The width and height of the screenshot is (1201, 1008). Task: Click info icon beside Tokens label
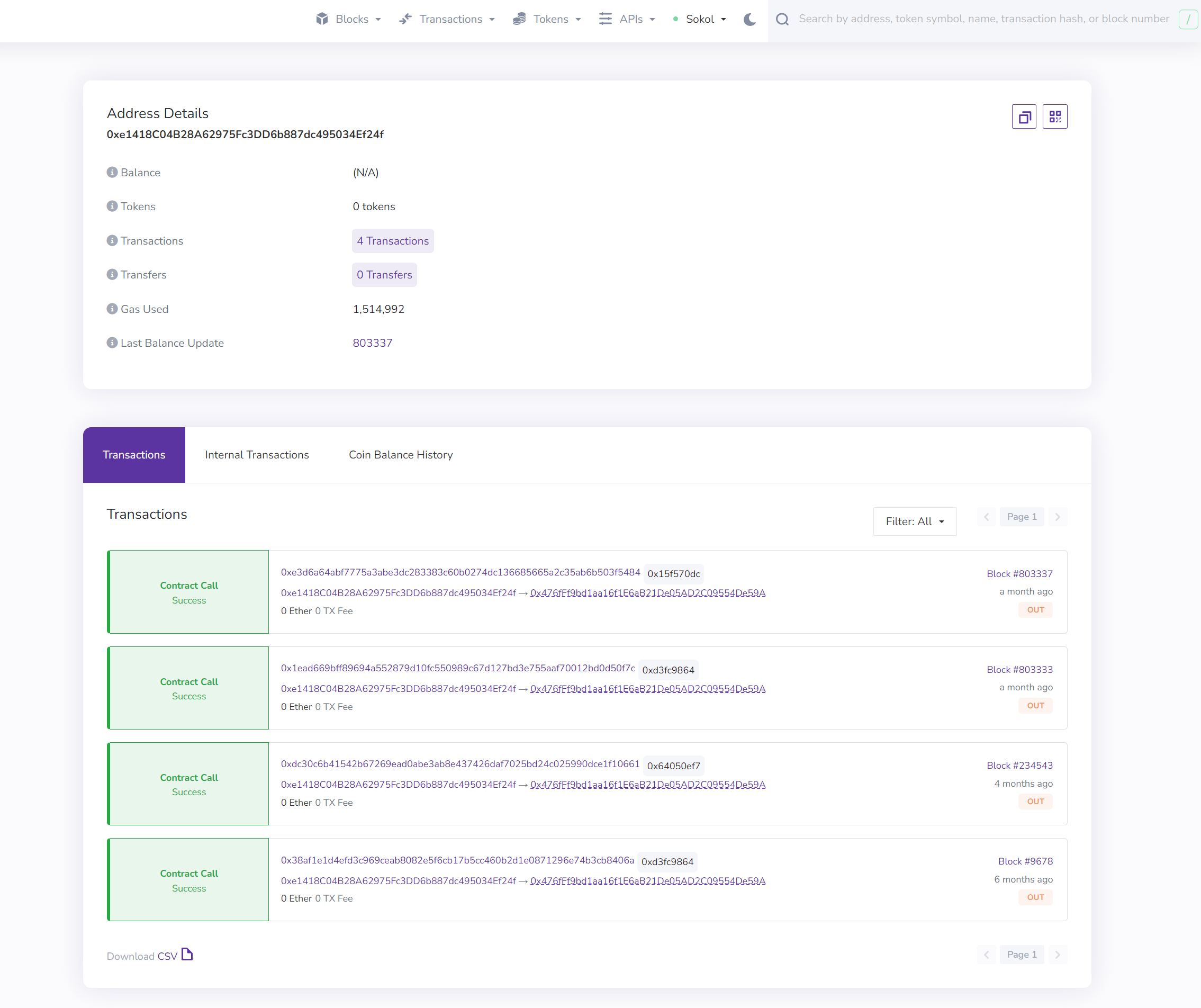(x=112, y=206)
